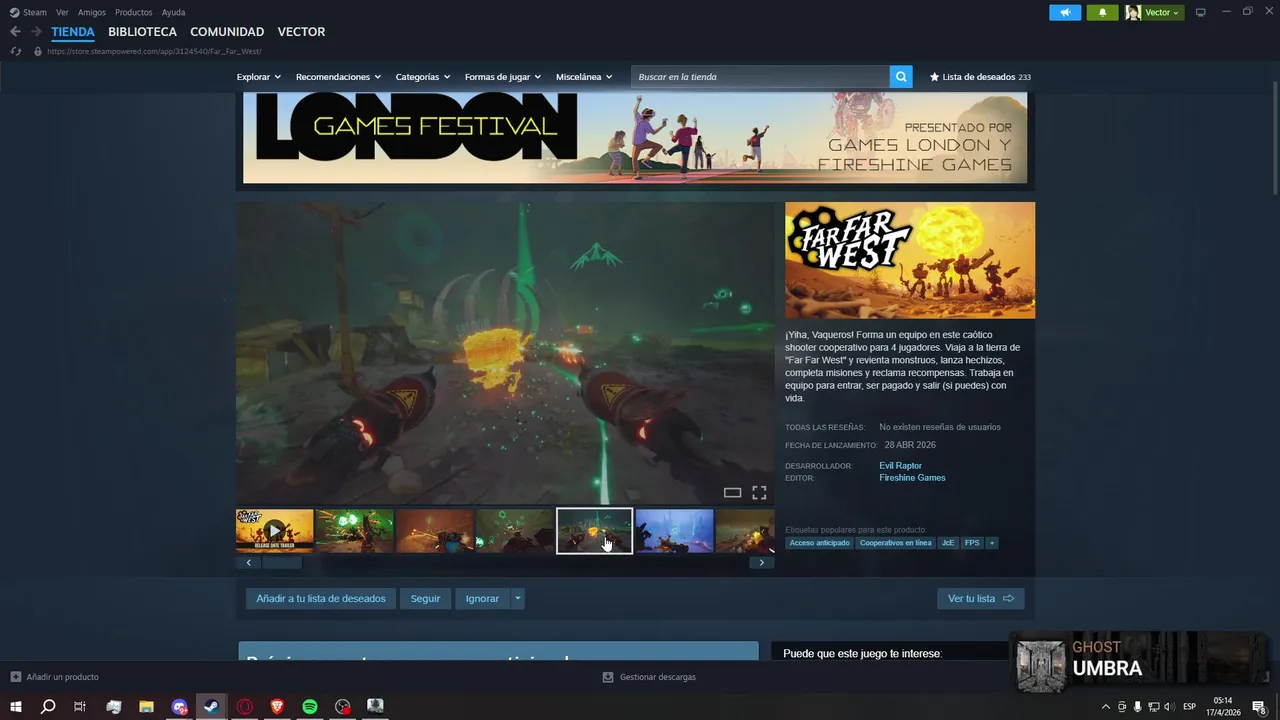Switch to the TIENDA tab

coord(73,32)
